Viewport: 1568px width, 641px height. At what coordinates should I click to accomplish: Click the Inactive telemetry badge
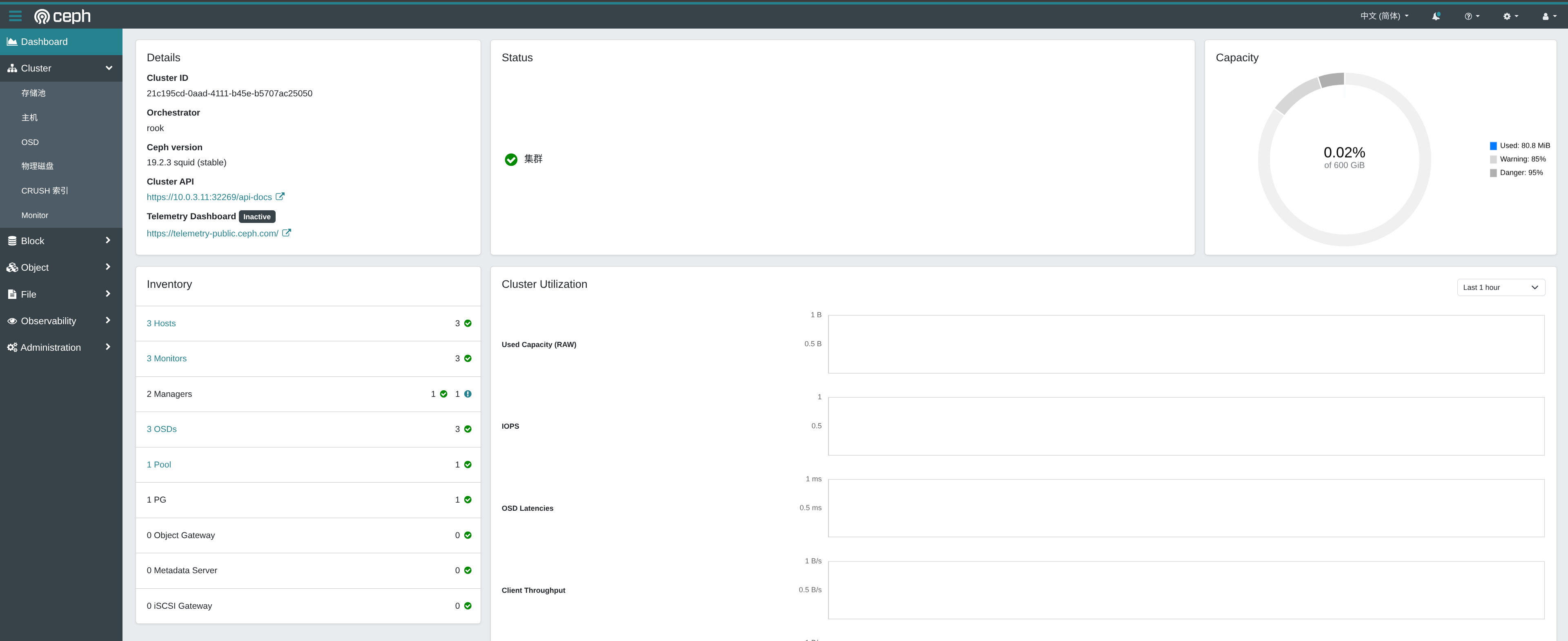tap(257, 217)
